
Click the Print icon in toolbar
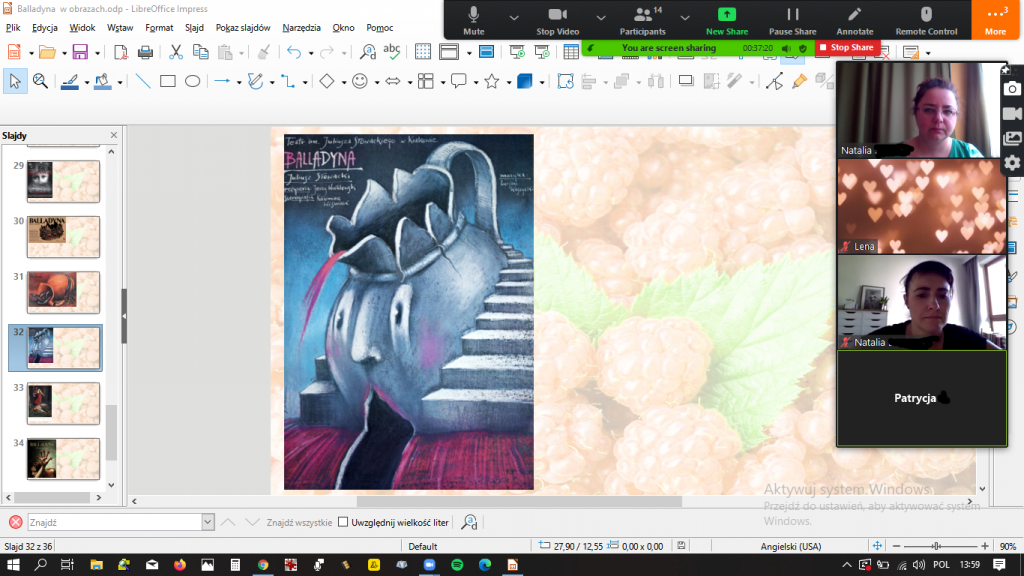click(145, 52)
